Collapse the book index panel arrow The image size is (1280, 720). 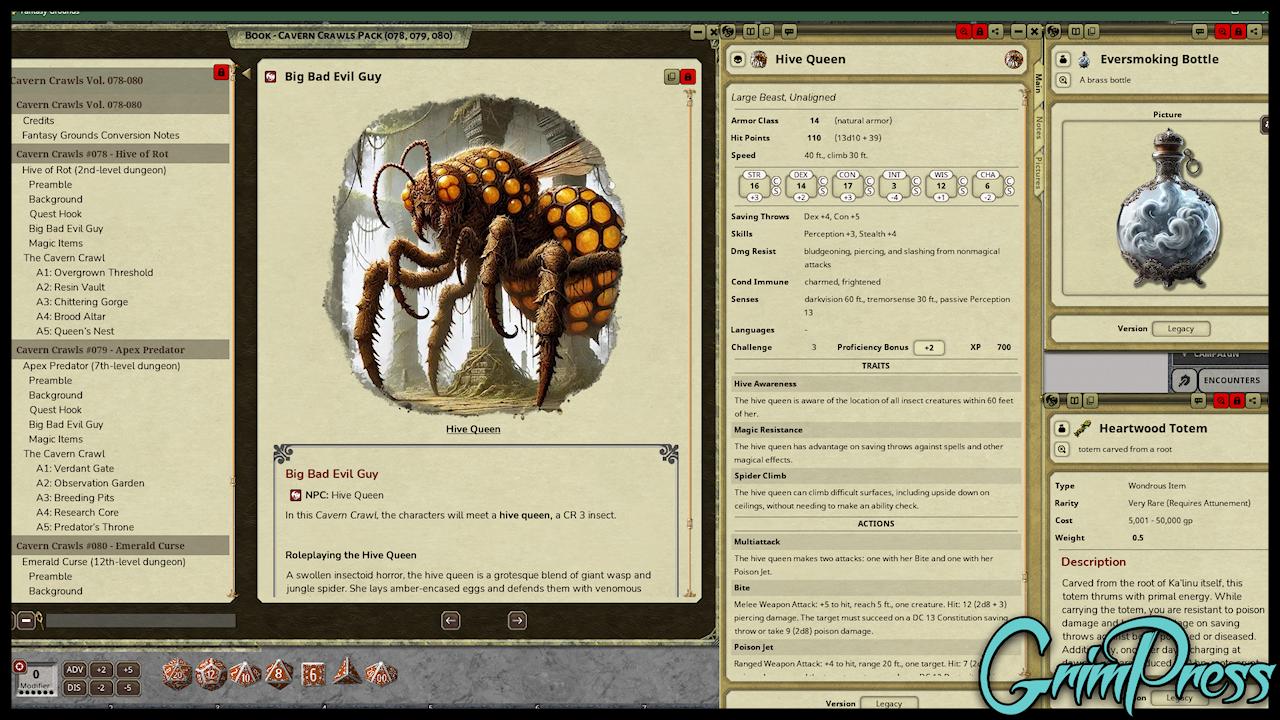(x=247, y=73)
